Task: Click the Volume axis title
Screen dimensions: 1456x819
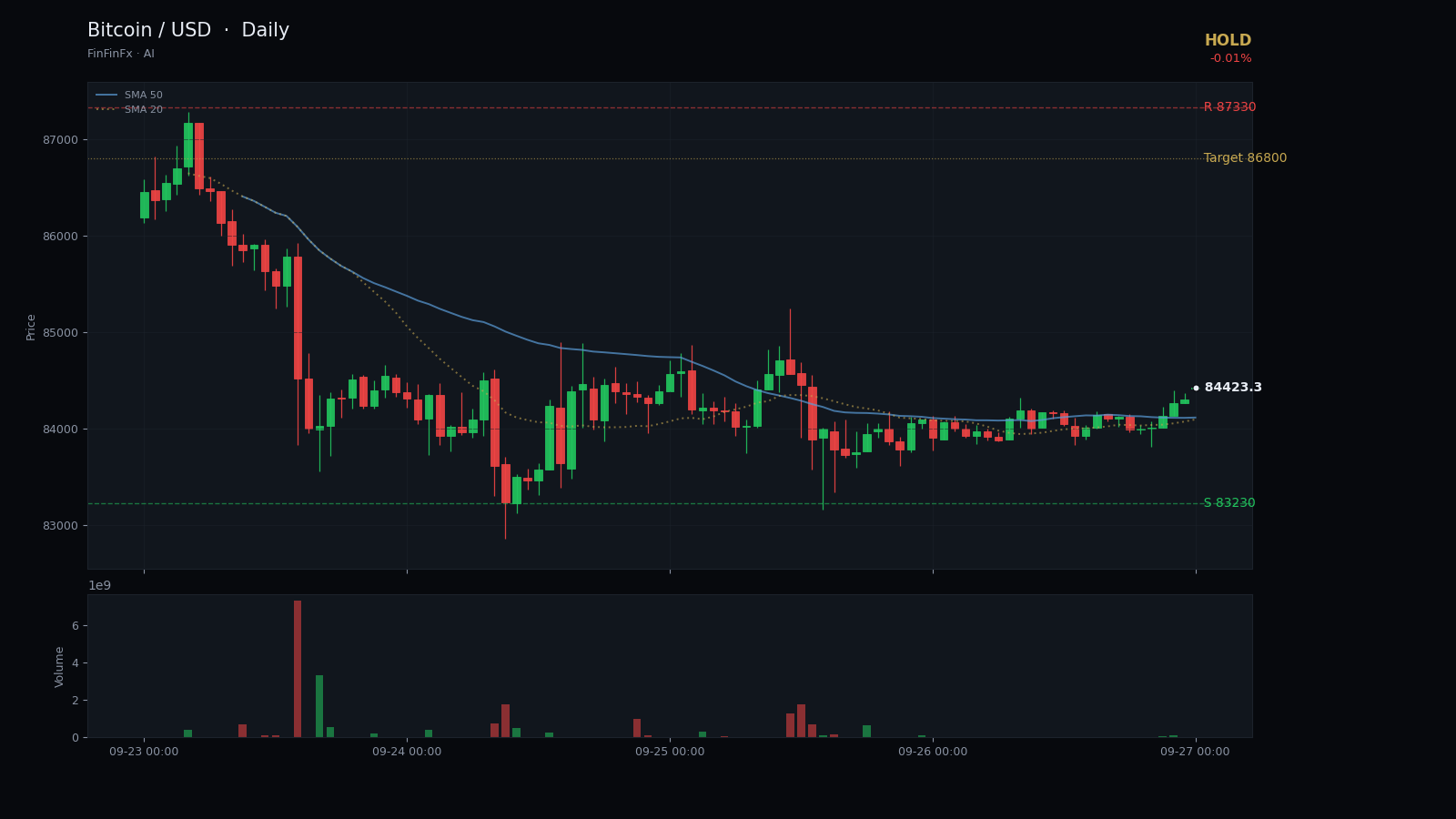Action: click(x=60, y=666)
